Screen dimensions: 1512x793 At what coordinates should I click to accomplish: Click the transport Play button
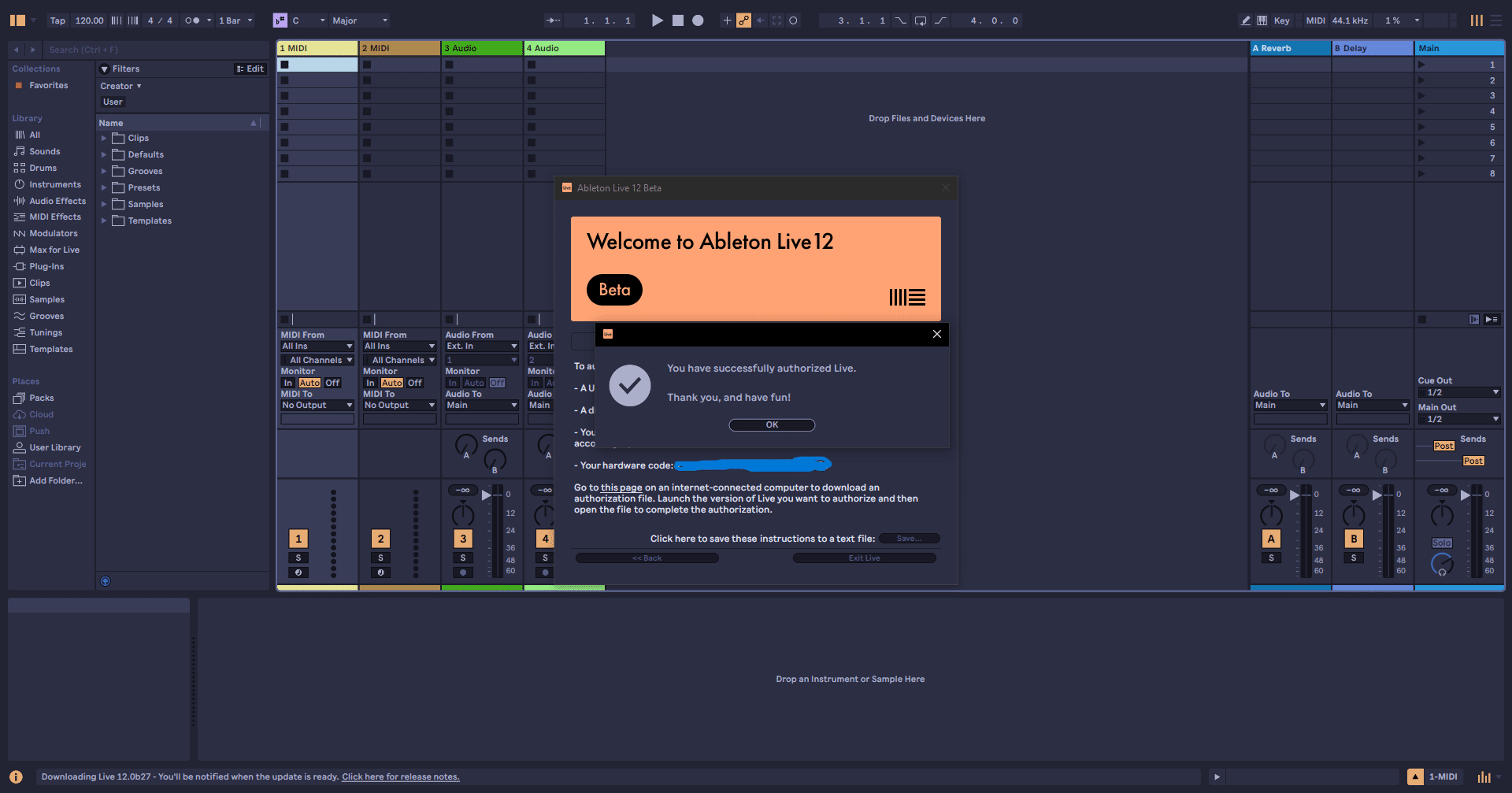click(657, 20)
